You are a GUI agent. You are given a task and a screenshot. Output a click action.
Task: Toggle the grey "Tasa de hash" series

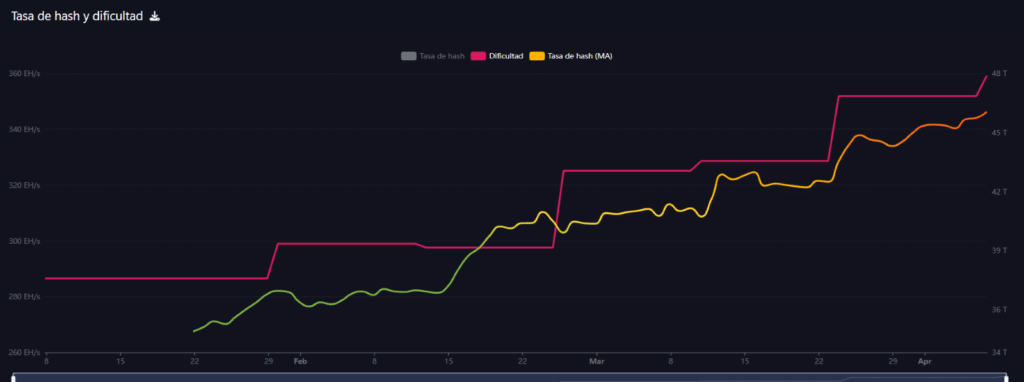point(433,56)
